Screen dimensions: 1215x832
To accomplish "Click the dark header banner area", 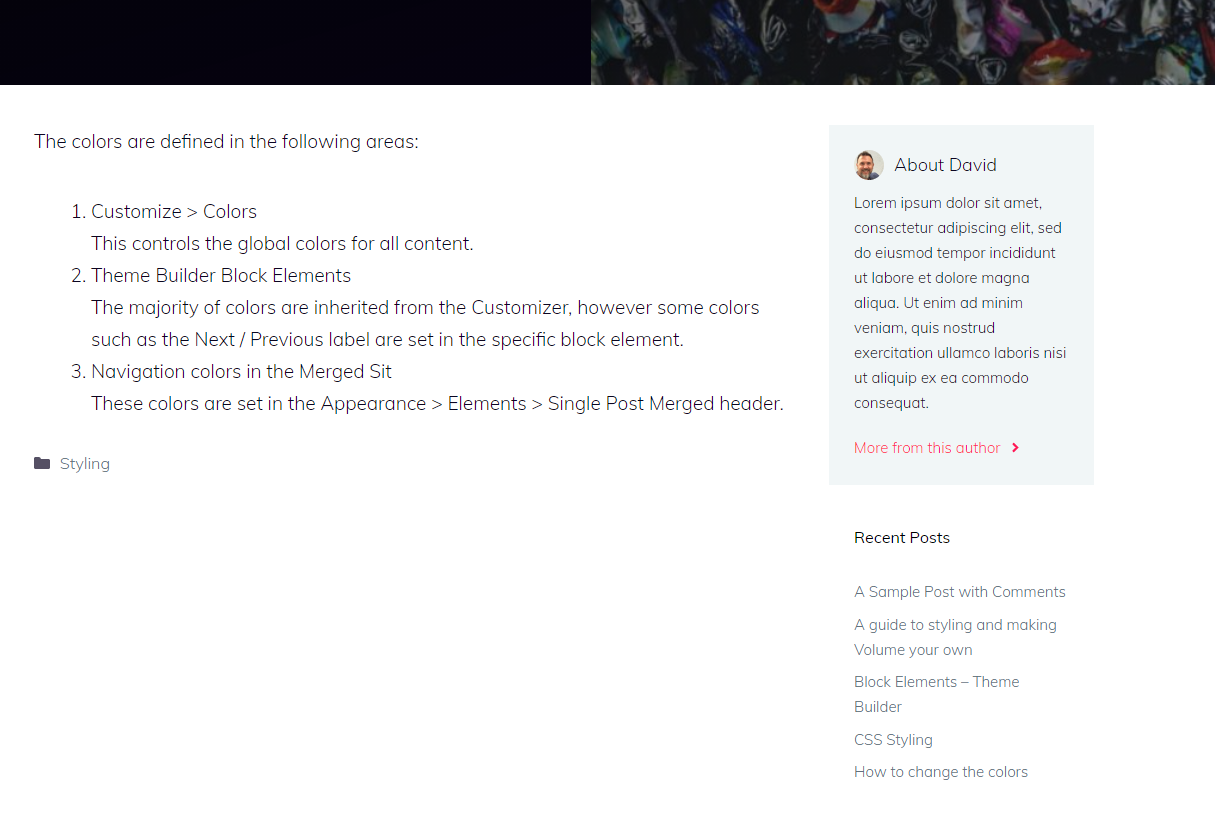I will (x=295, y=42).
